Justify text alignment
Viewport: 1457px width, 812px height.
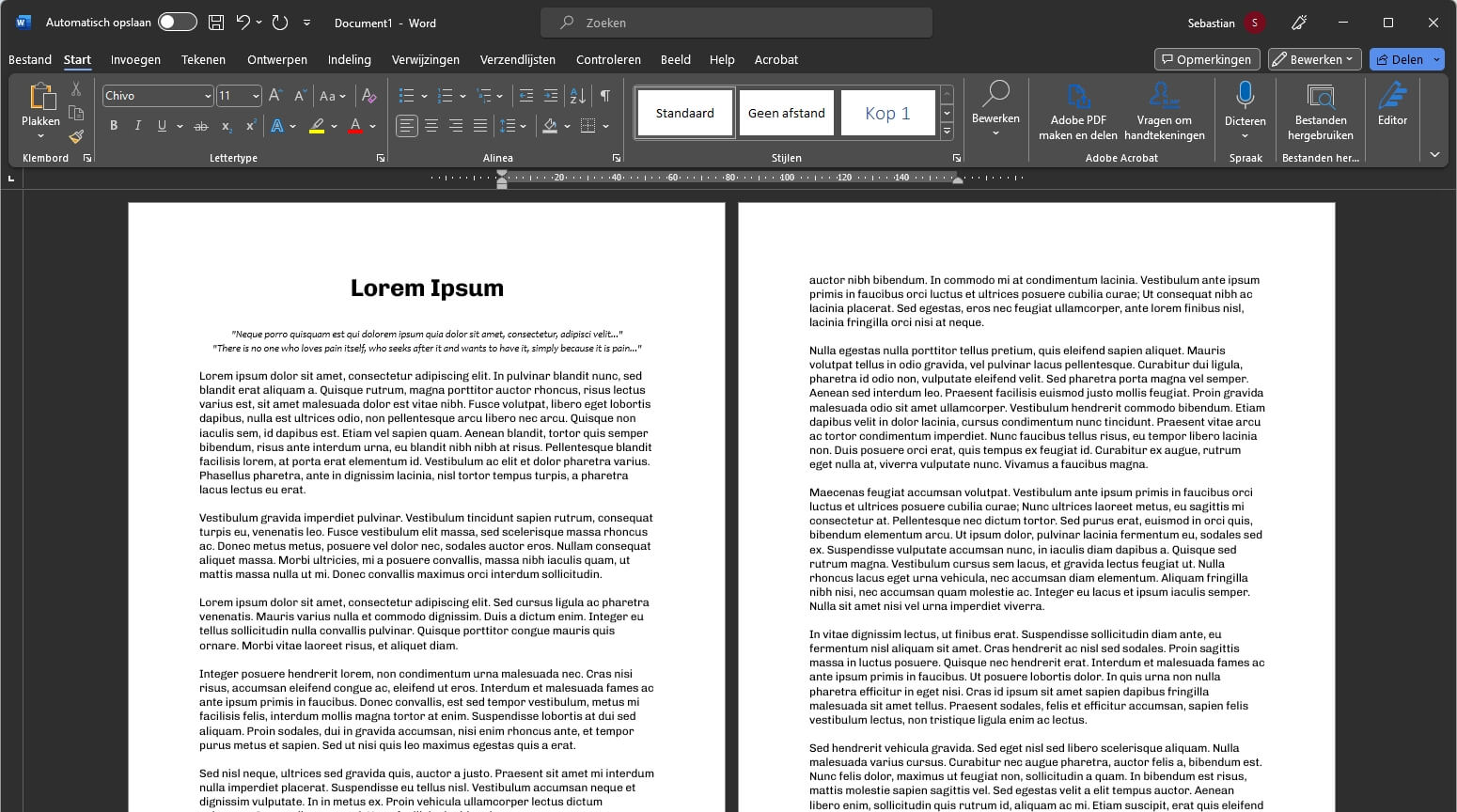[x=480, y=126]
